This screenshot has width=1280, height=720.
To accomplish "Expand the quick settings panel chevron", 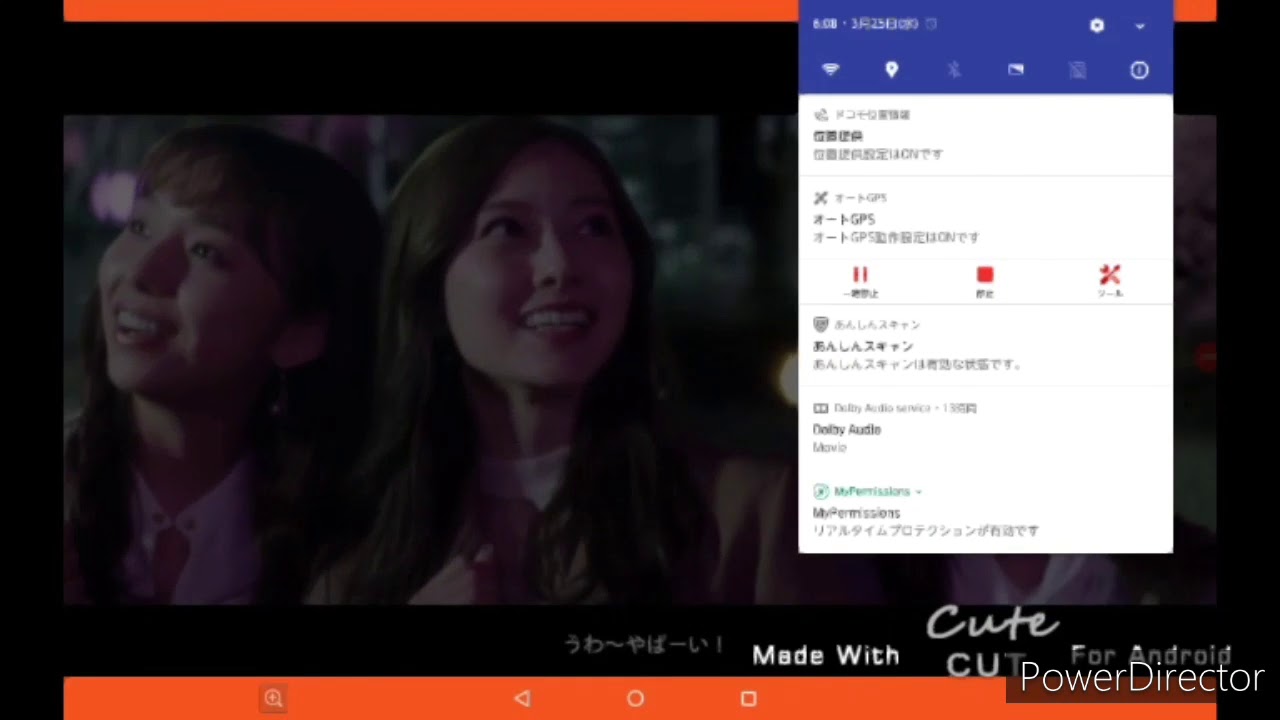I will pos(1140,27).
